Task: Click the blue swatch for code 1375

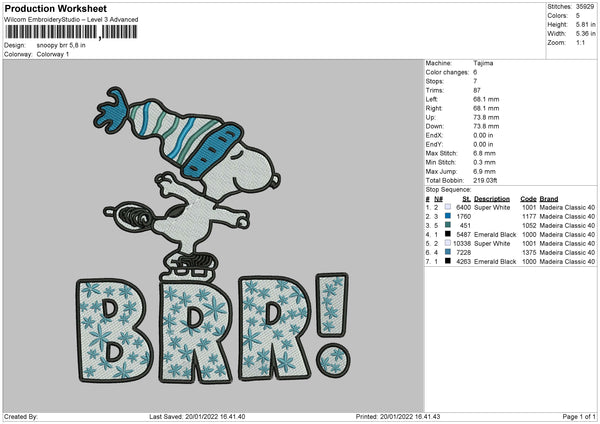Action: [x=447, y=252]
